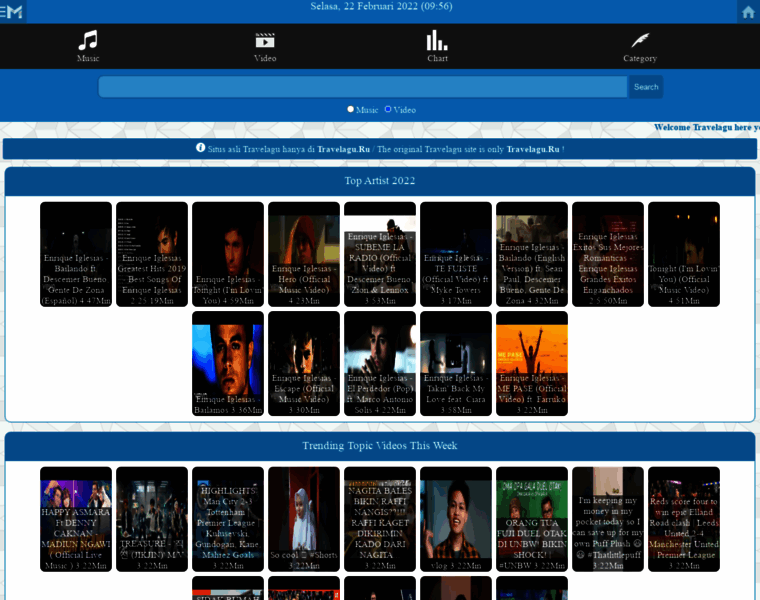
Task: Open TREASURE (JIKJIN) M/V thumbnail
Action: pyautogui.click(x=152, y=520)
